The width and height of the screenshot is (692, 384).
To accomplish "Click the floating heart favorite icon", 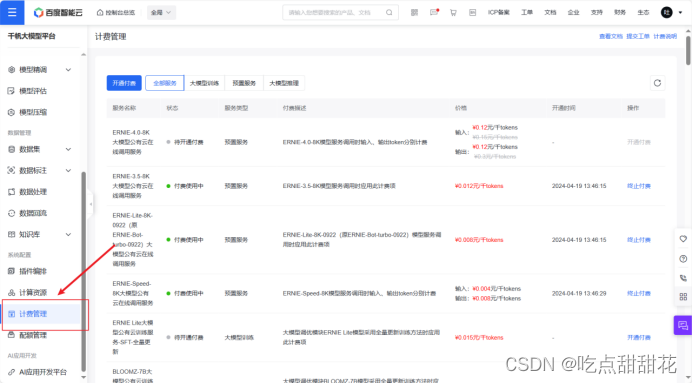I will (683, 239).
